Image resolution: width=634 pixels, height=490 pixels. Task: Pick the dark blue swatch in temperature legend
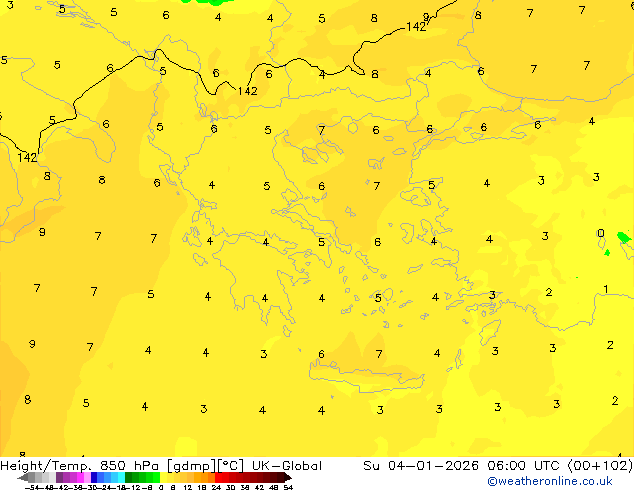[94, 478]
